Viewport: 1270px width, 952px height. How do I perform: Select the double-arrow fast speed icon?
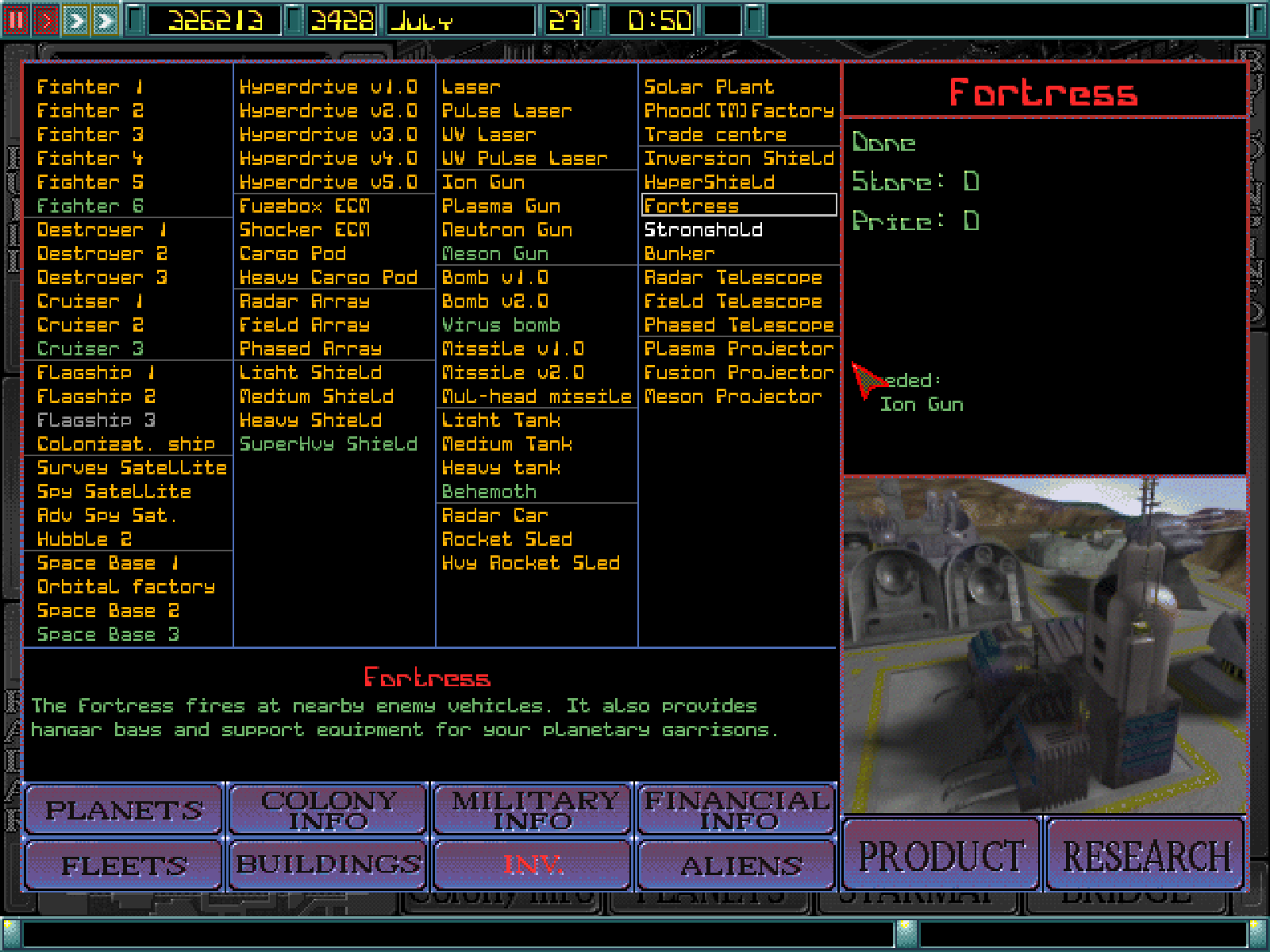[75, 20]
